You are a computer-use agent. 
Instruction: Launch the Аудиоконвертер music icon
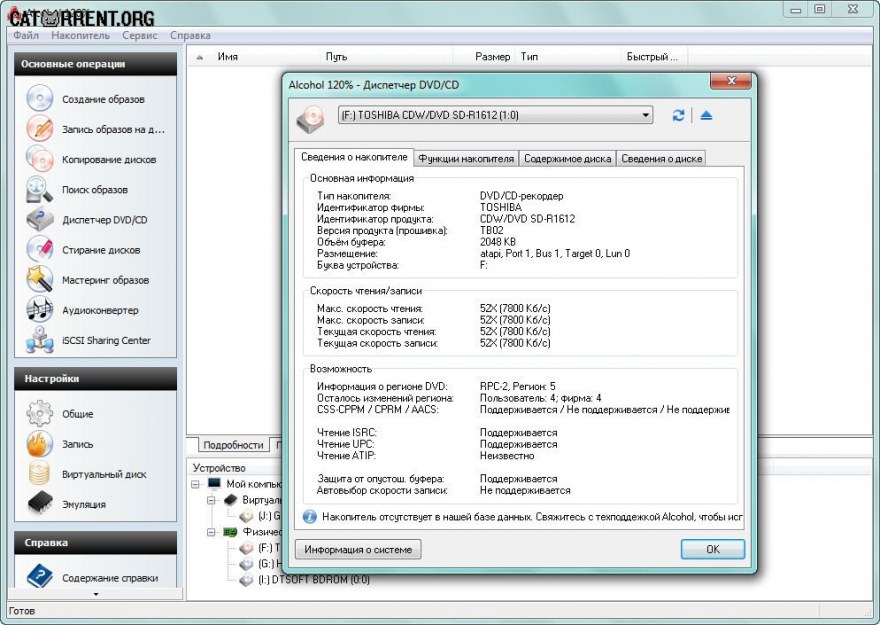39,310
